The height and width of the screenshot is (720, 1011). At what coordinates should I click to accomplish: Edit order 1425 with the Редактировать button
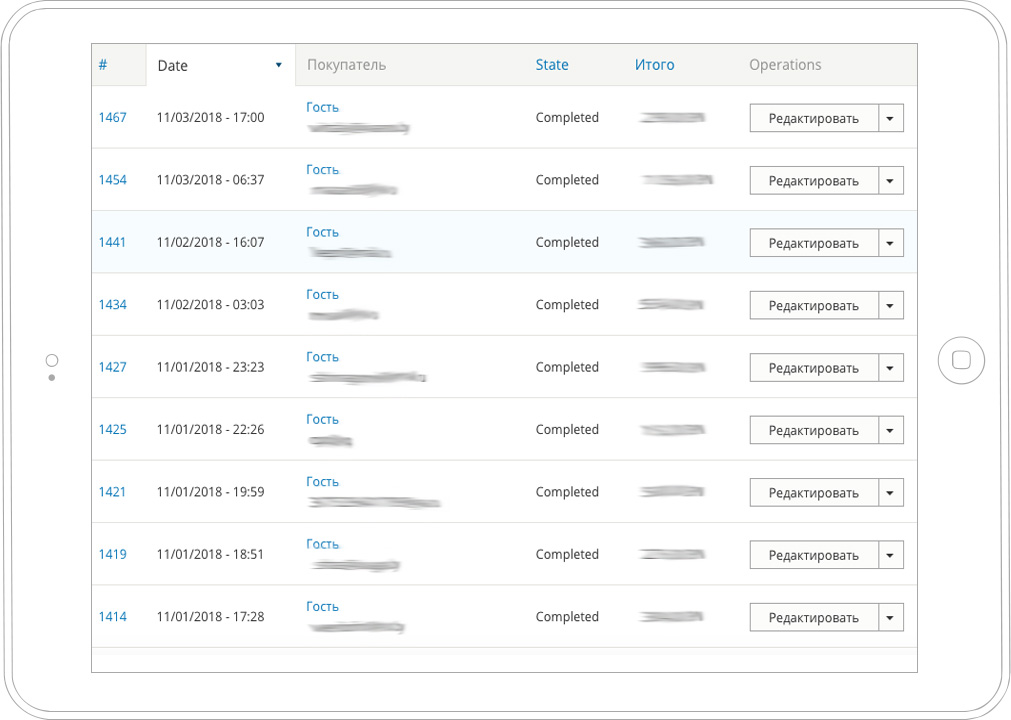point(814,431)
